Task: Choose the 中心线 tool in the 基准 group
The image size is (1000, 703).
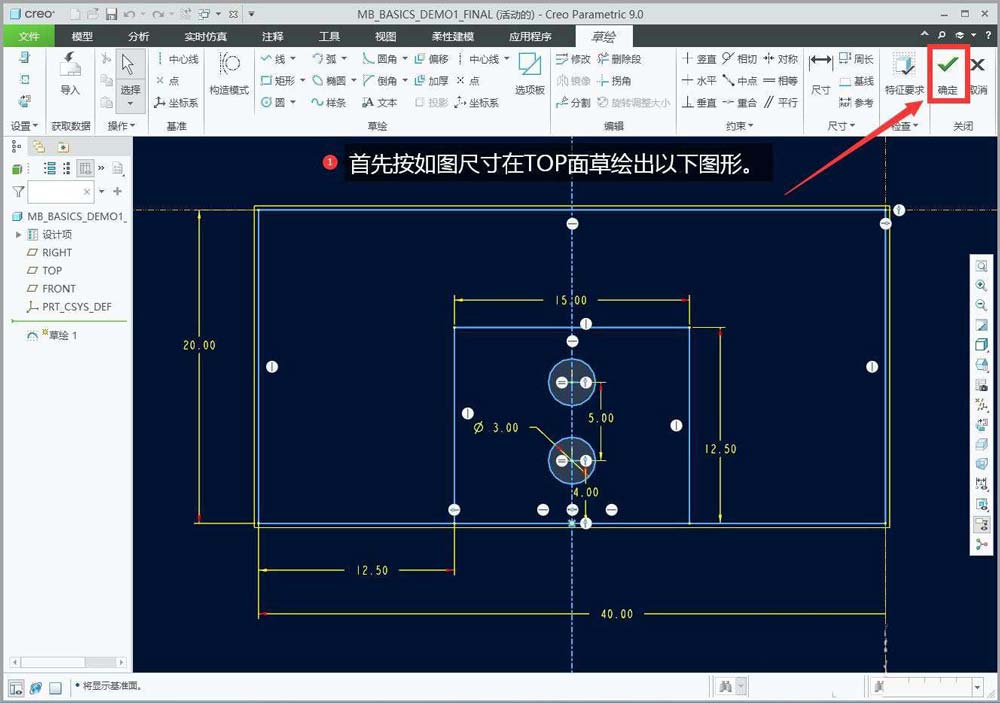Action: click(177, 59)
